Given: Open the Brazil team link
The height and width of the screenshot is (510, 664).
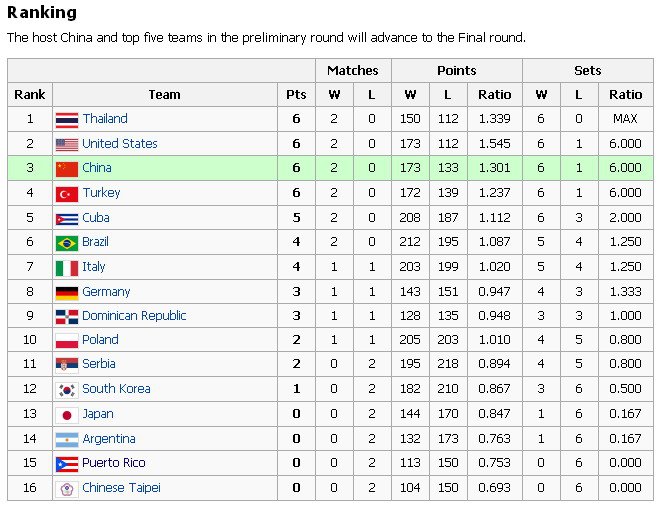Looking at the screenshot, I should (x=96, y=242).
